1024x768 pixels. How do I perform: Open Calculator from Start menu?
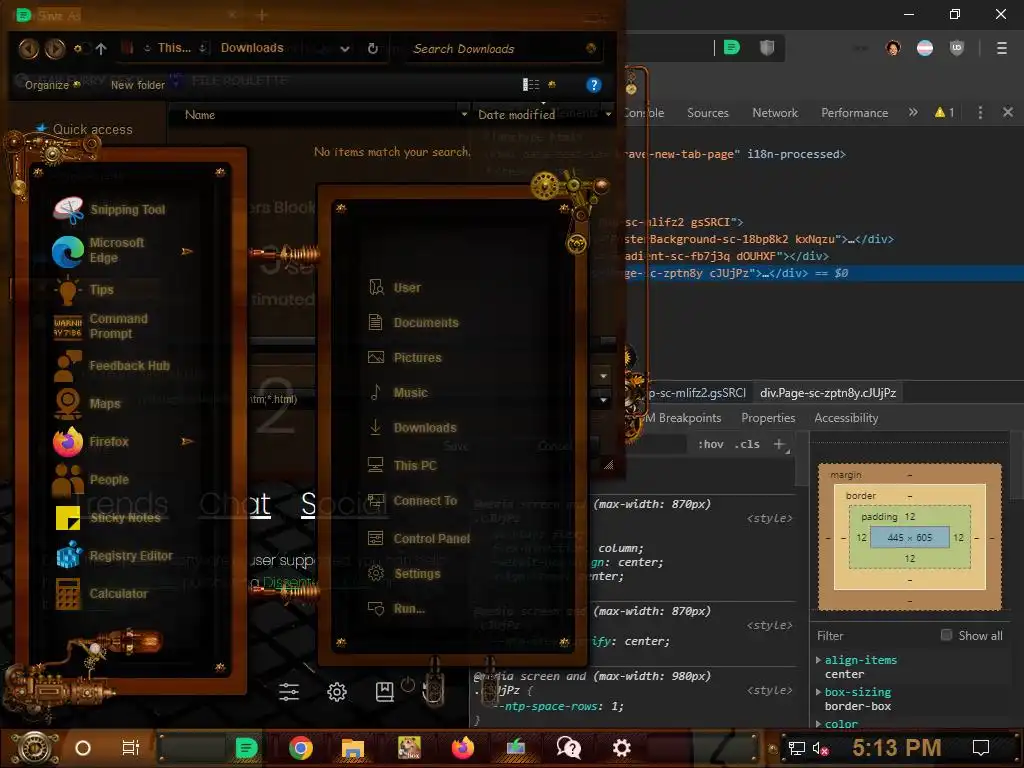point(102,594)
